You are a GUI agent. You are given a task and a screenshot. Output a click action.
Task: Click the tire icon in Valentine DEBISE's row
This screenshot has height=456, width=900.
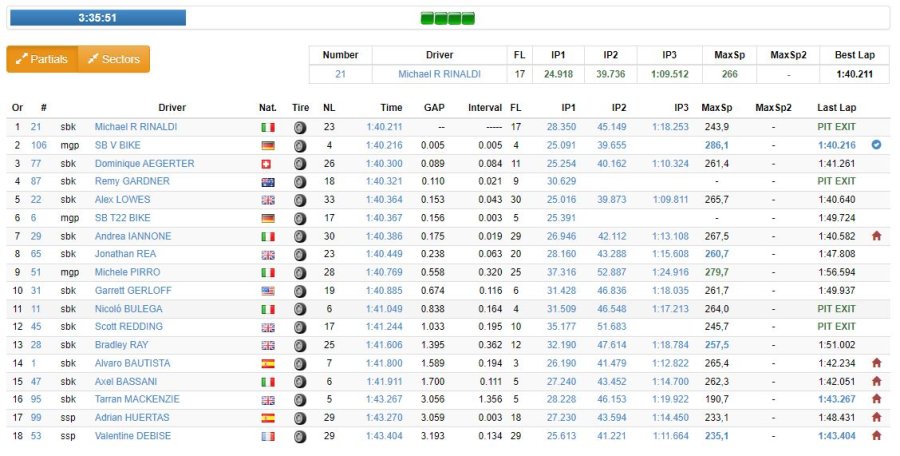(300, 436)
